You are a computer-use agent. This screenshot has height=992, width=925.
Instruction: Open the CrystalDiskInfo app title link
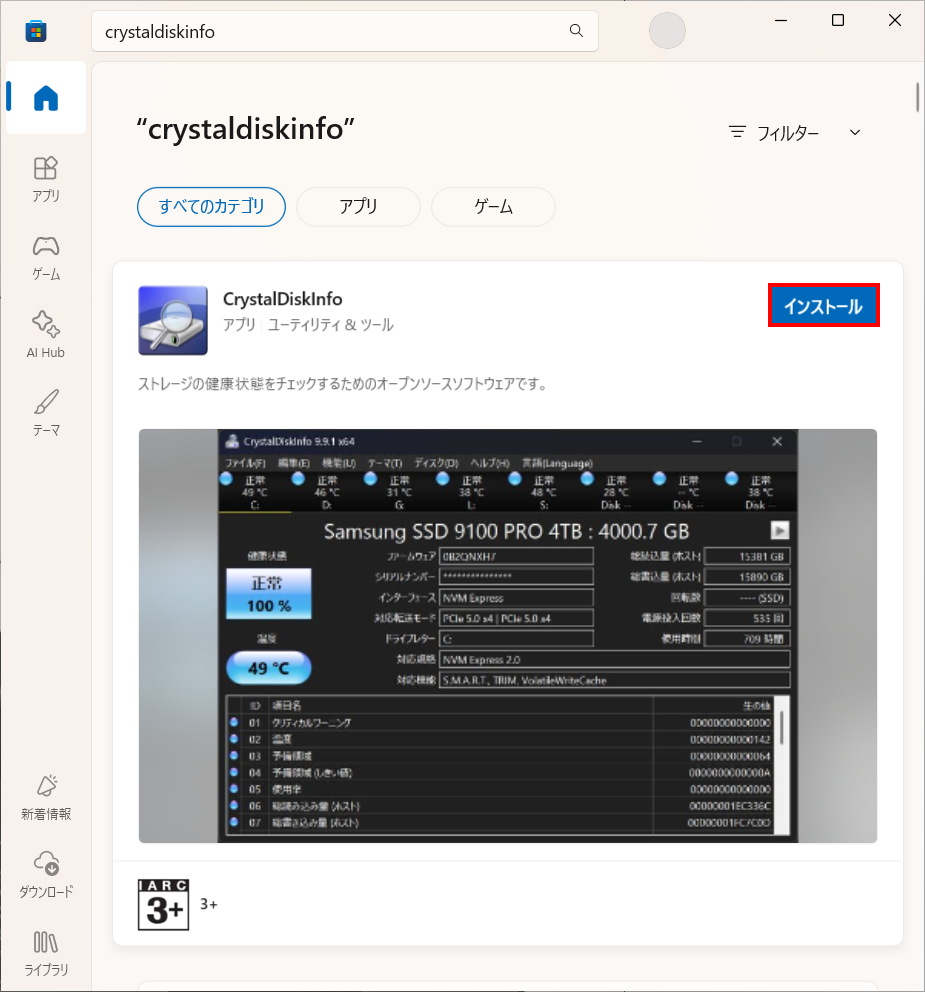(282, 299)
